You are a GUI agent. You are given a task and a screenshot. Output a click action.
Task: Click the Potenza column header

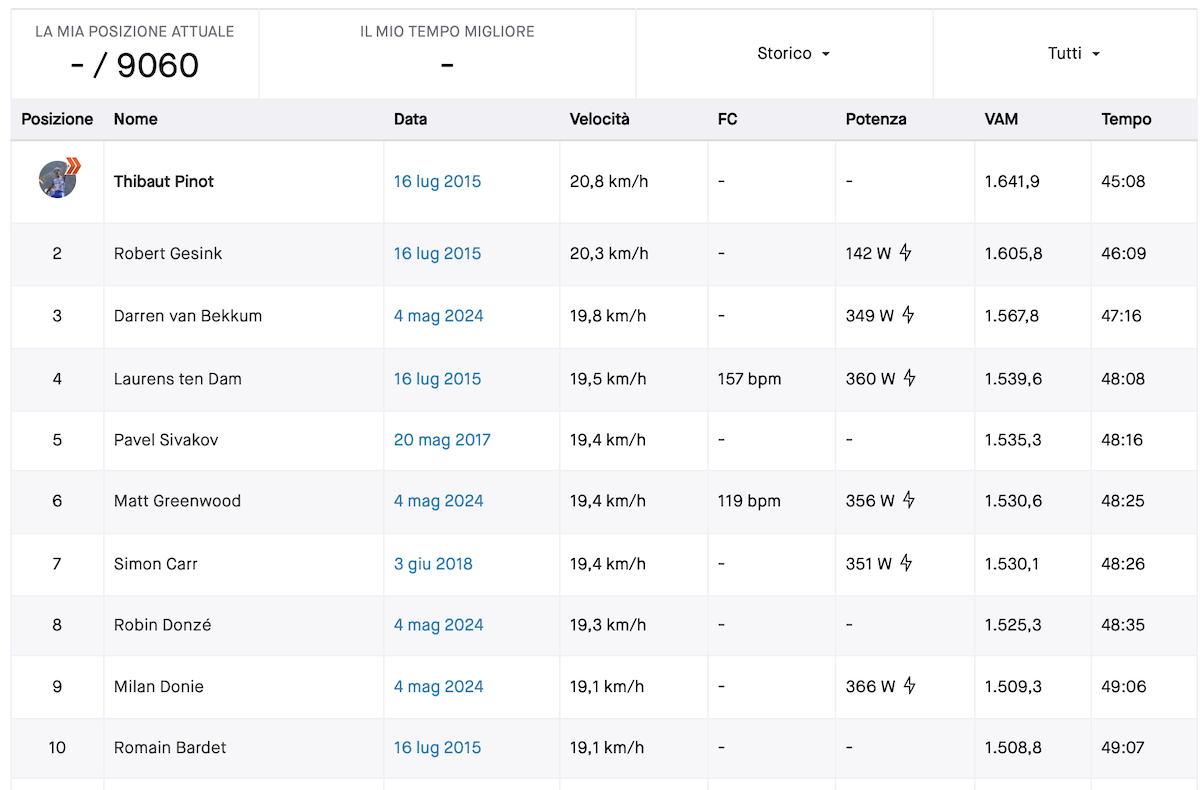tap(876, 119)
